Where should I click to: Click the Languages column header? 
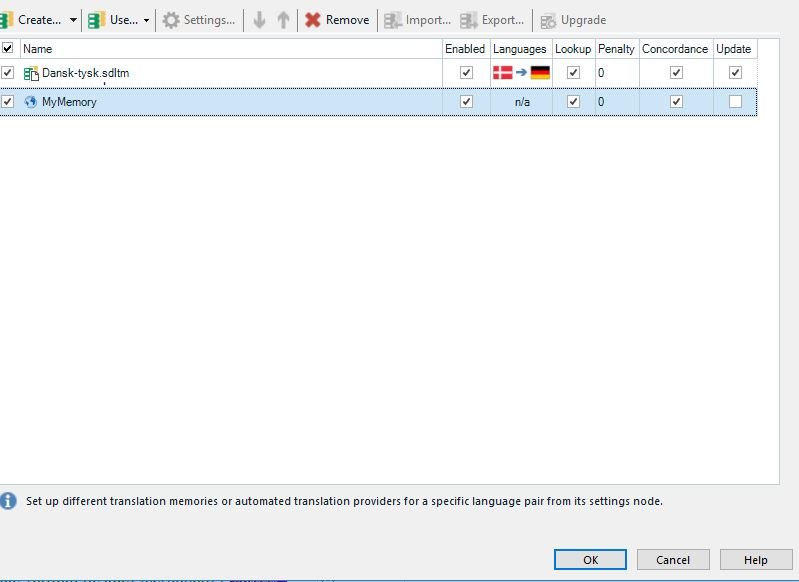coord(521,49)
